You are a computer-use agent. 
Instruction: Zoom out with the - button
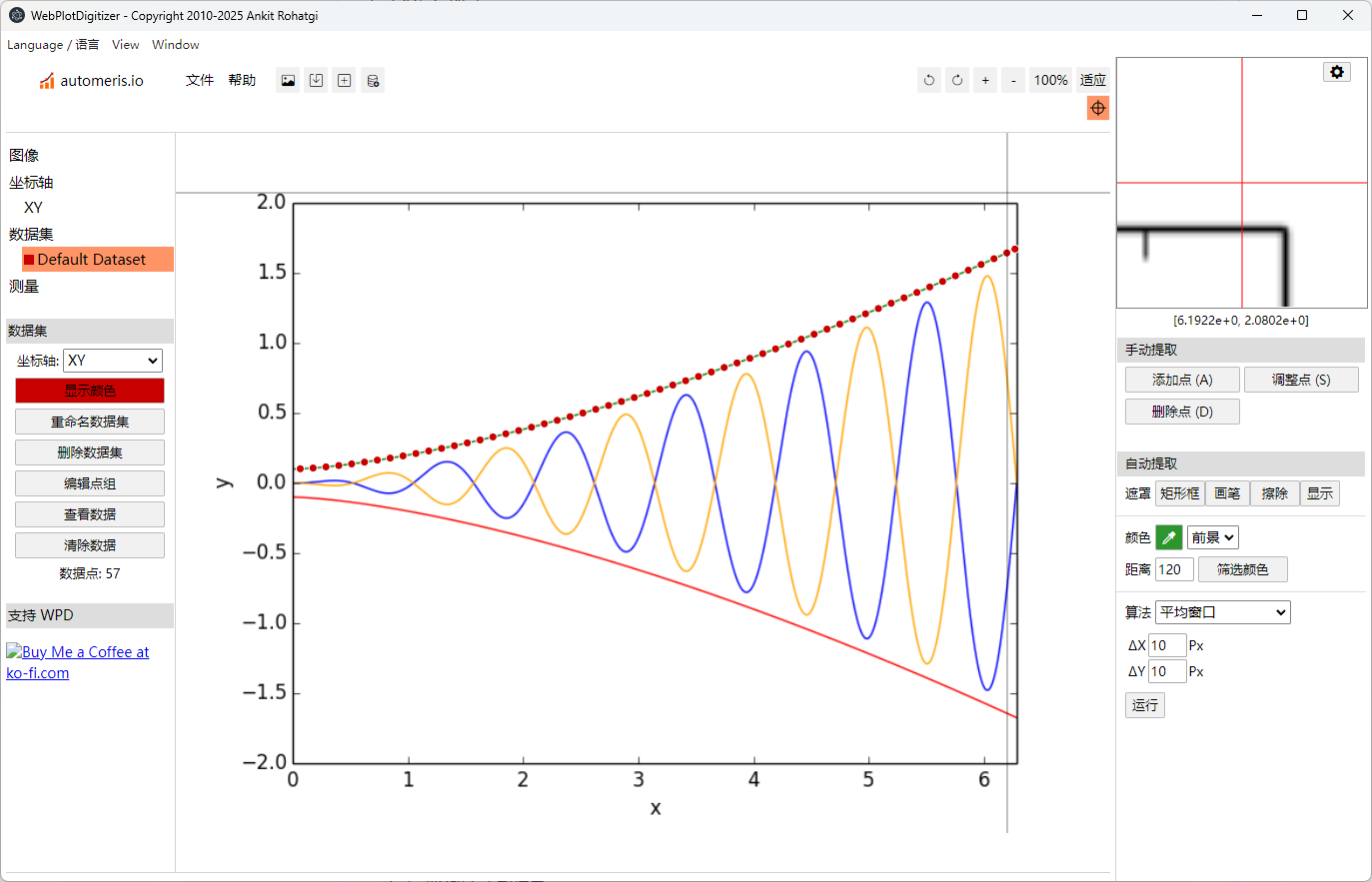tap(1013, 81)
